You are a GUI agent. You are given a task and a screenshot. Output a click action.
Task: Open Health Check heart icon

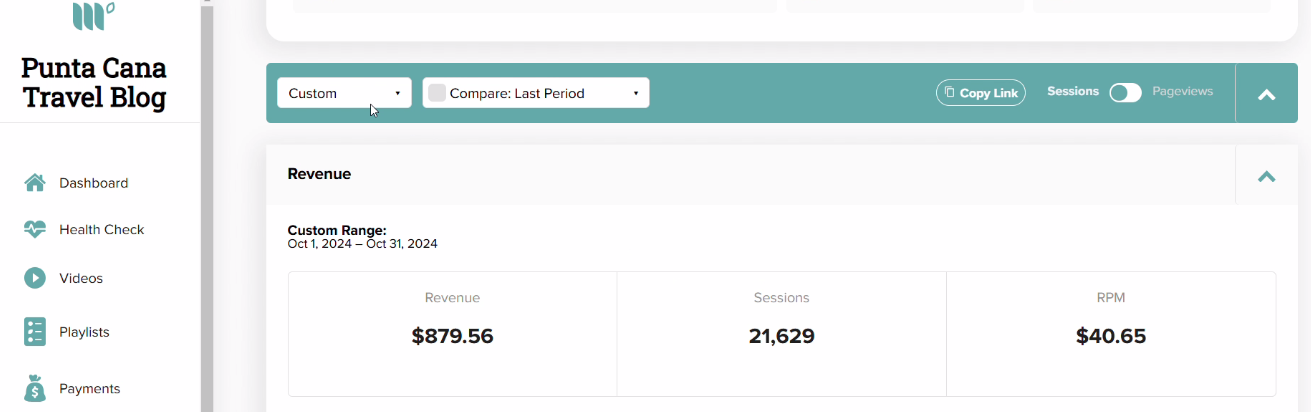point(35,229)
